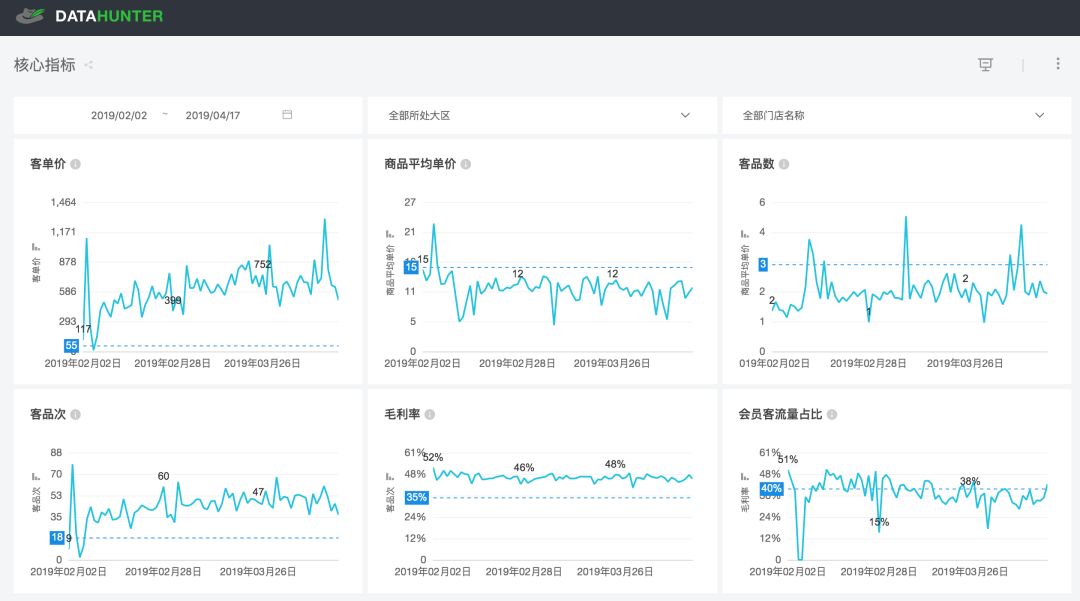Image resolution: width=1080 pixels, height=601 pixels.
Task: Click the 40% reference line label in 会员客流量占比 chart
Action: [771, 489]
